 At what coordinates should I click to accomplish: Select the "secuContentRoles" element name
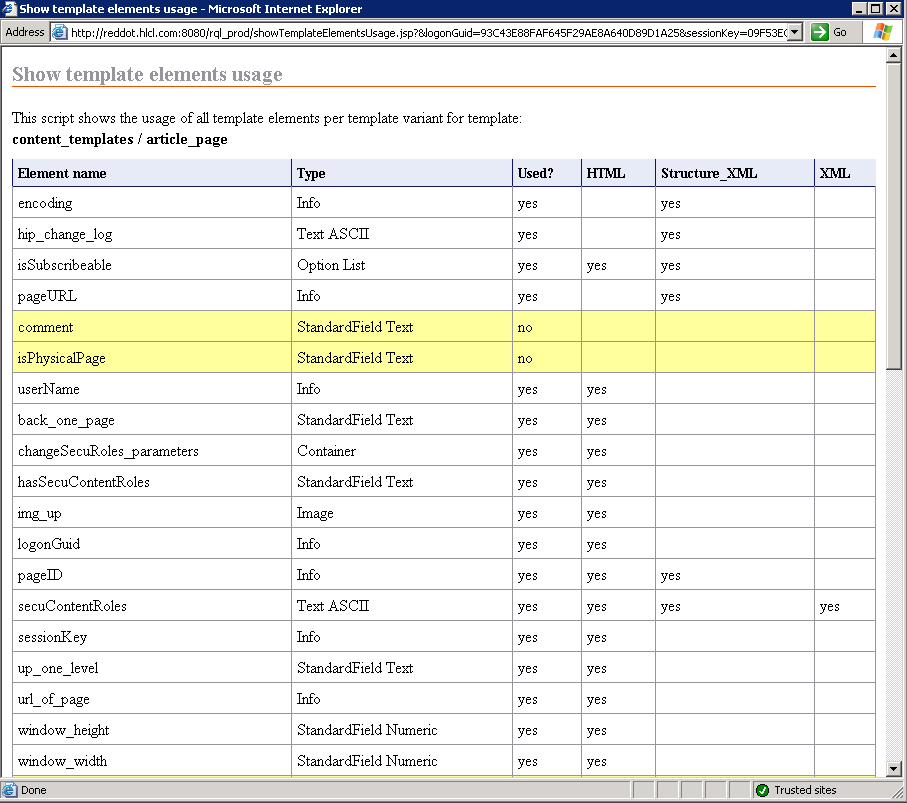click(72, 606)
